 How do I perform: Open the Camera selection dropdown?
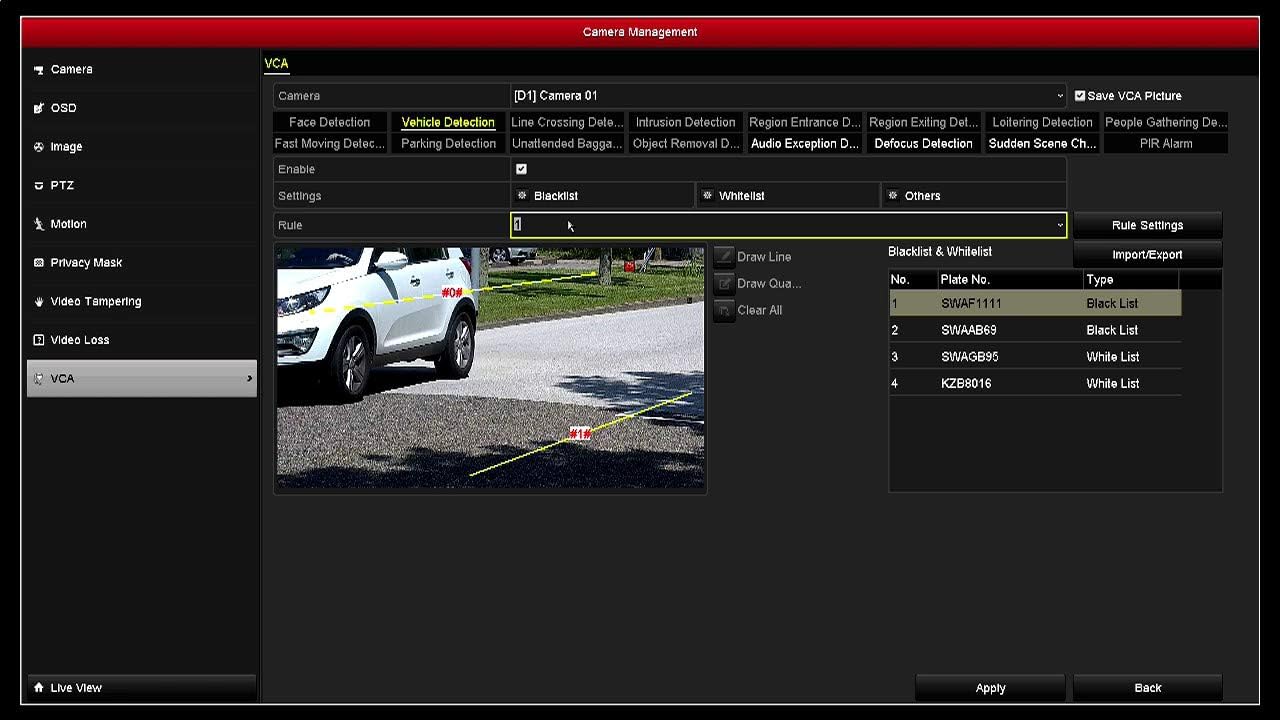[x=1060, y=95]
